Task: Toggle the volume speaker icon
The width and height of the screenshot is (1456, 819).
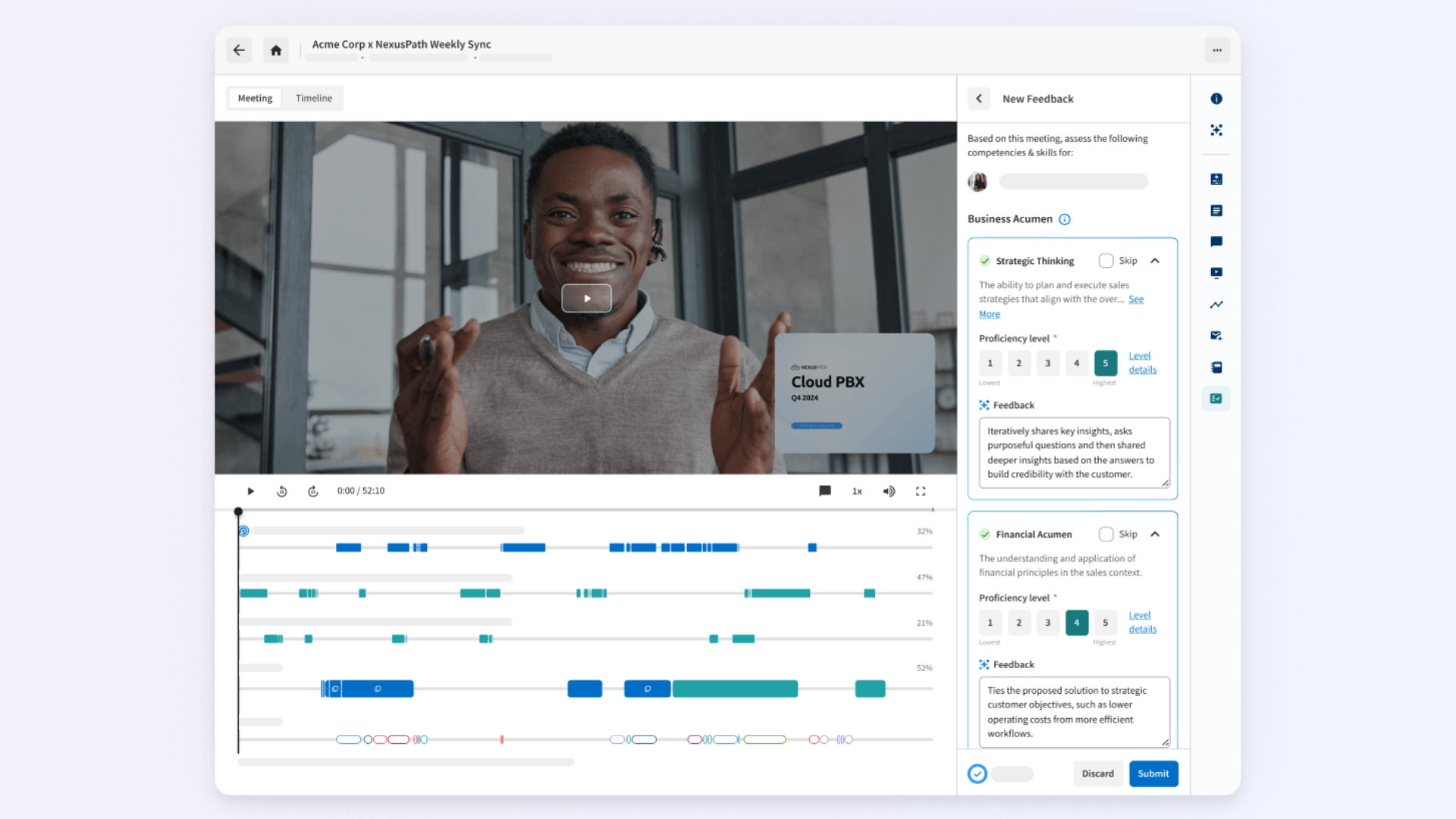Action: pos(889,491)
